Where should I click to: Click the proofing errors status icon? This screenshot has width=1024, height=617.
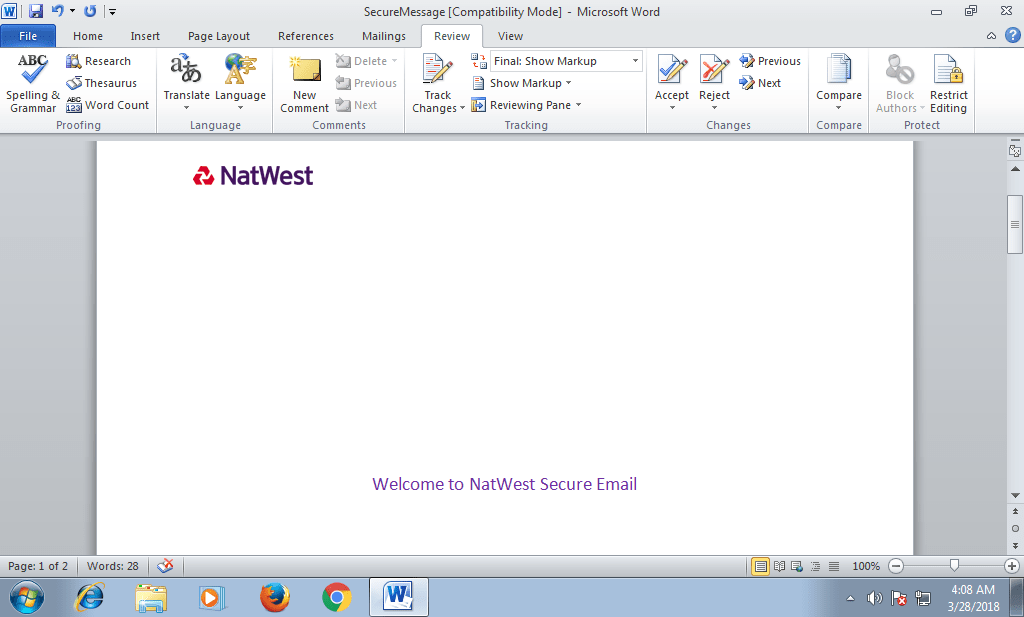click(165, 565)
